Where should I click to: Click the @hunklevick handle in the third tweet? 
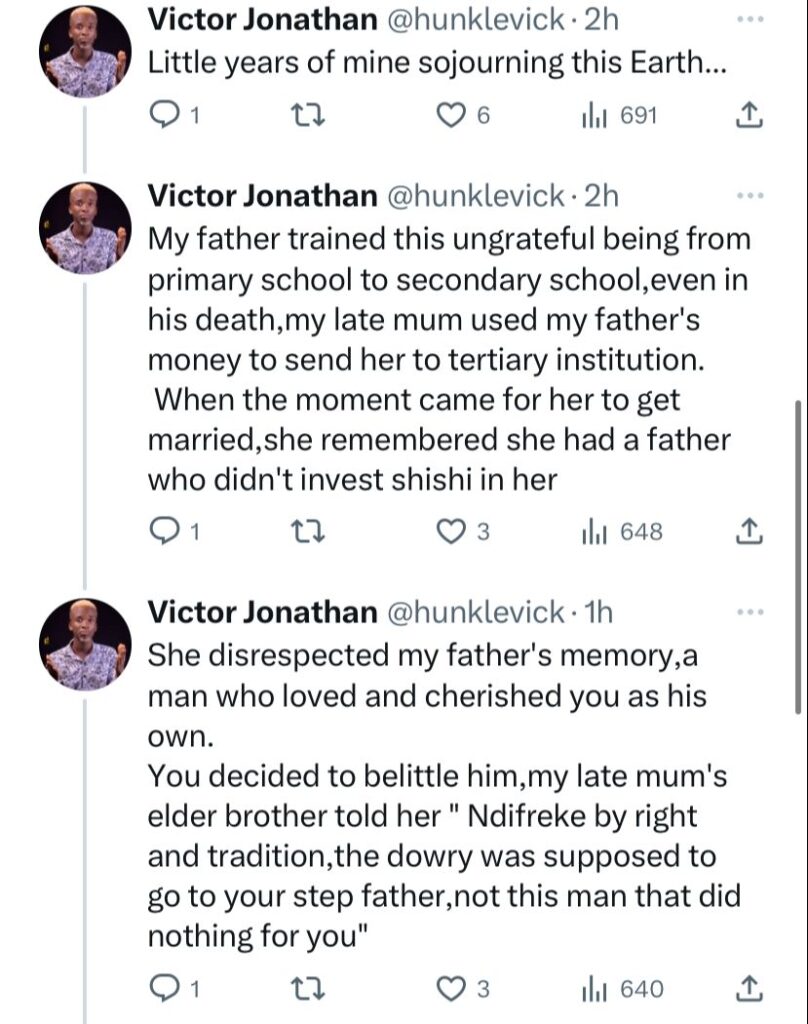tap(475, 613)
